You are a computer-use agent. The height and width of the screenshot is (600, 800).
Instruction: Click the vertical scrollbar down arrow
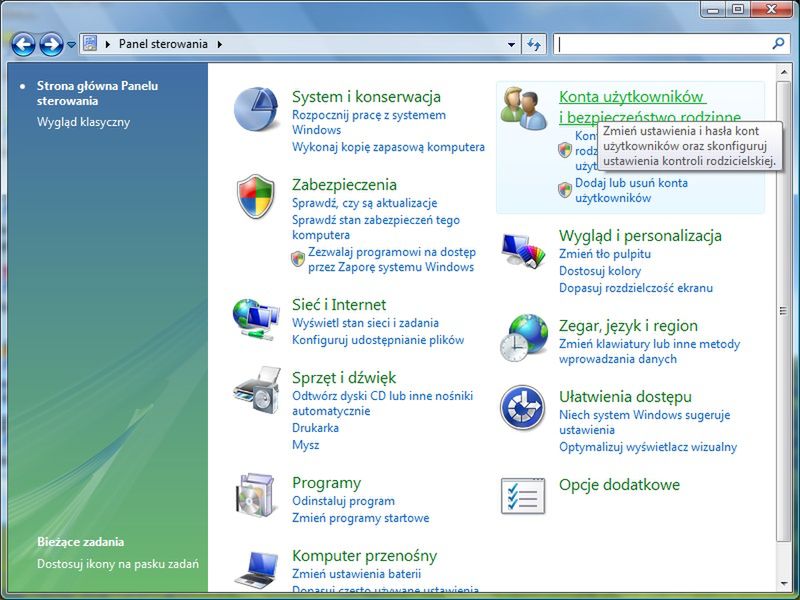click(x=784, y=583)
